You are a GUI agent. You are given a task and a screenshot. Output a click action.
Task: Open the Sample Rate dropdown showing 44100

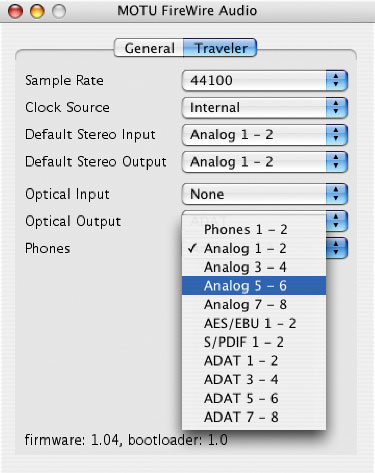pyautogui.click(x=265, y=80)
